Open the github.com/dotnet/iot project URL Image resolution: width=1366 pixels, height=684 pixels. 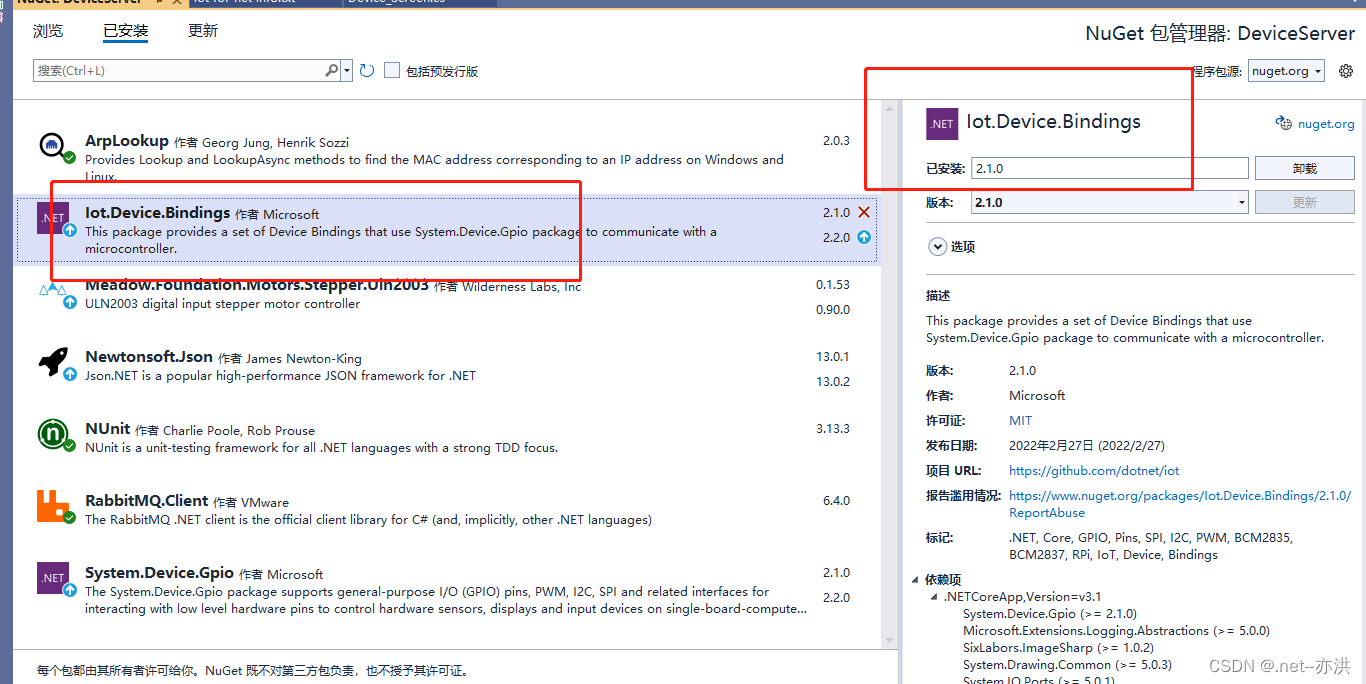click(x=1094, y=470)
